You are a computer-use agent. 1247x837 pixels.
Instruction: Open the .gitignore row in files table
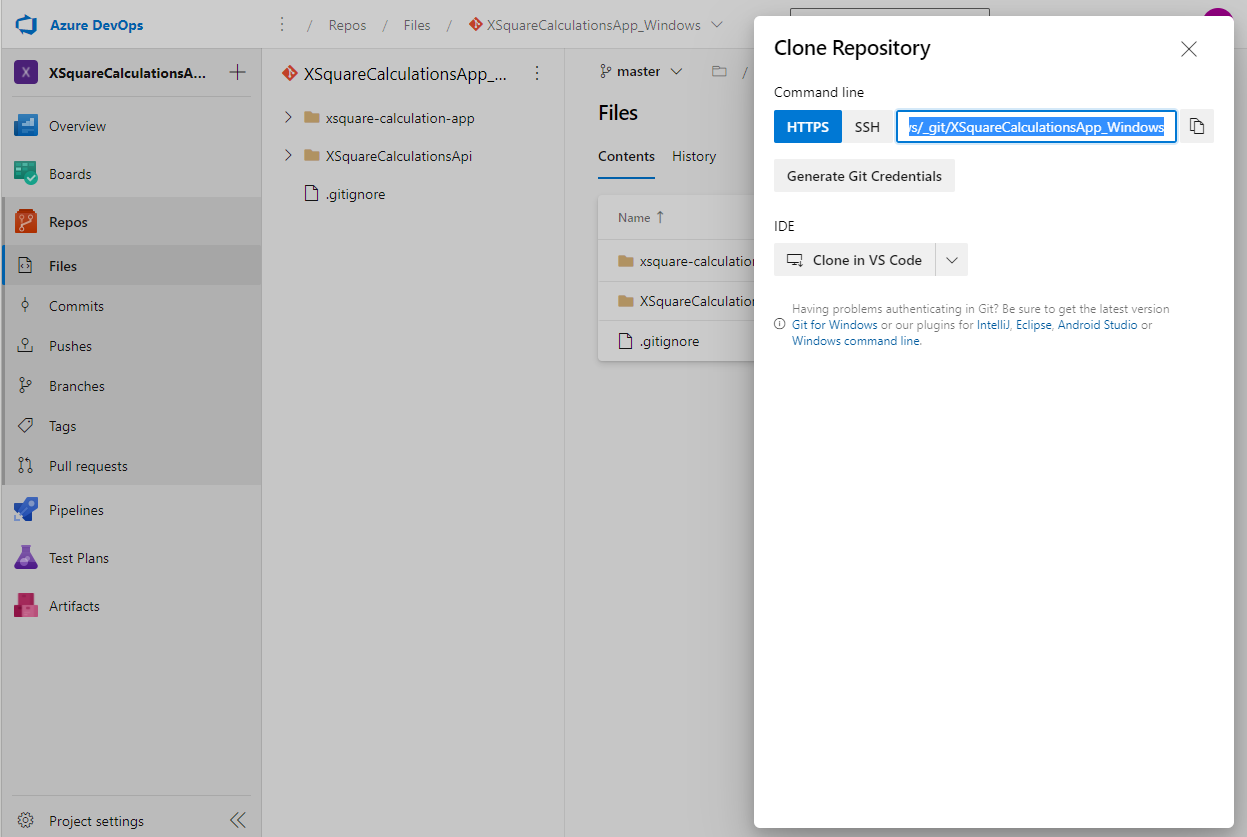pyautogui.click(x=676, y=341)
